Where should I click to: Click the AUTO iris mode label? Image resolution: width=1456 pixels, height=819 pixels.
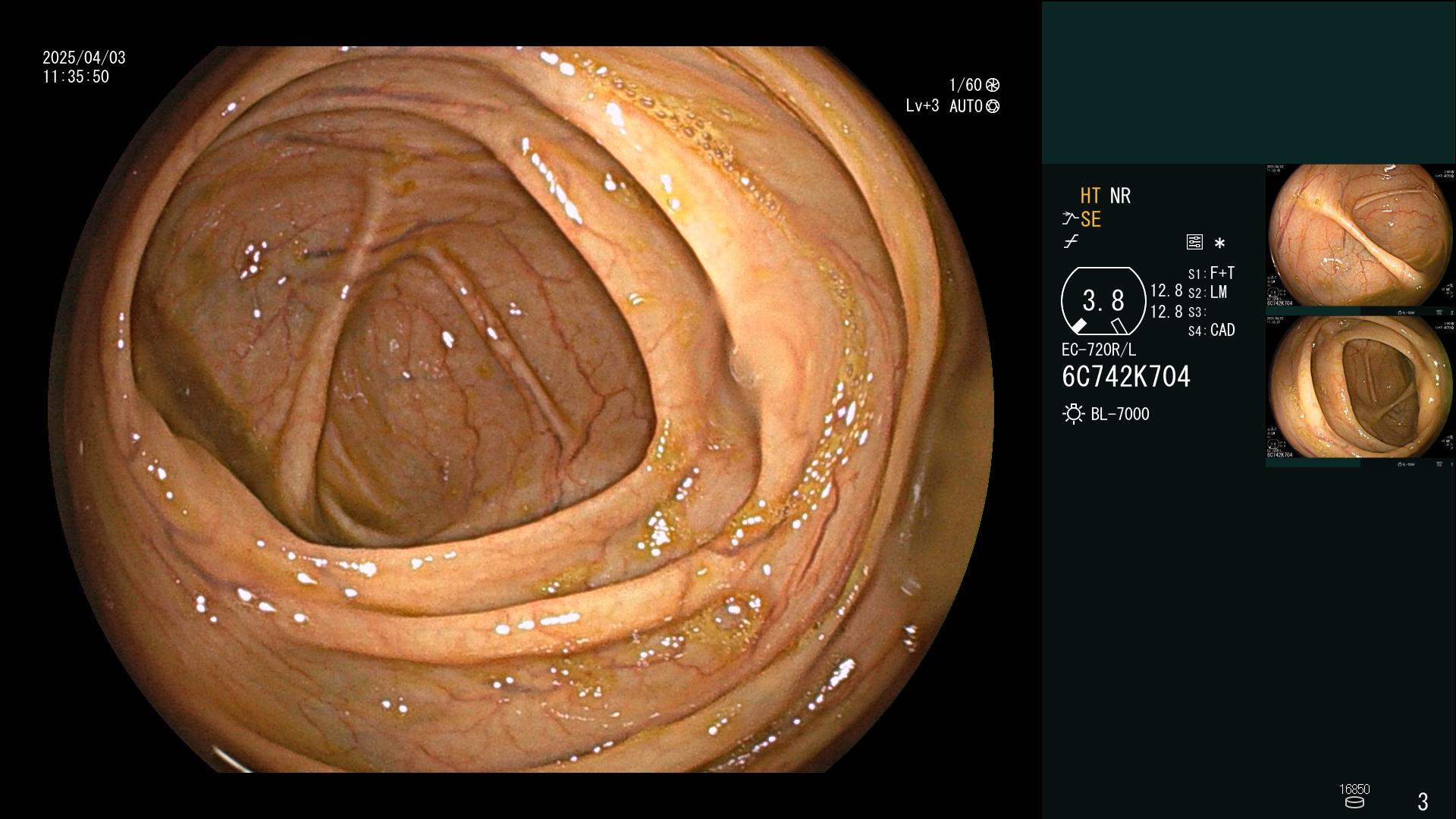[x=966, y=106]
